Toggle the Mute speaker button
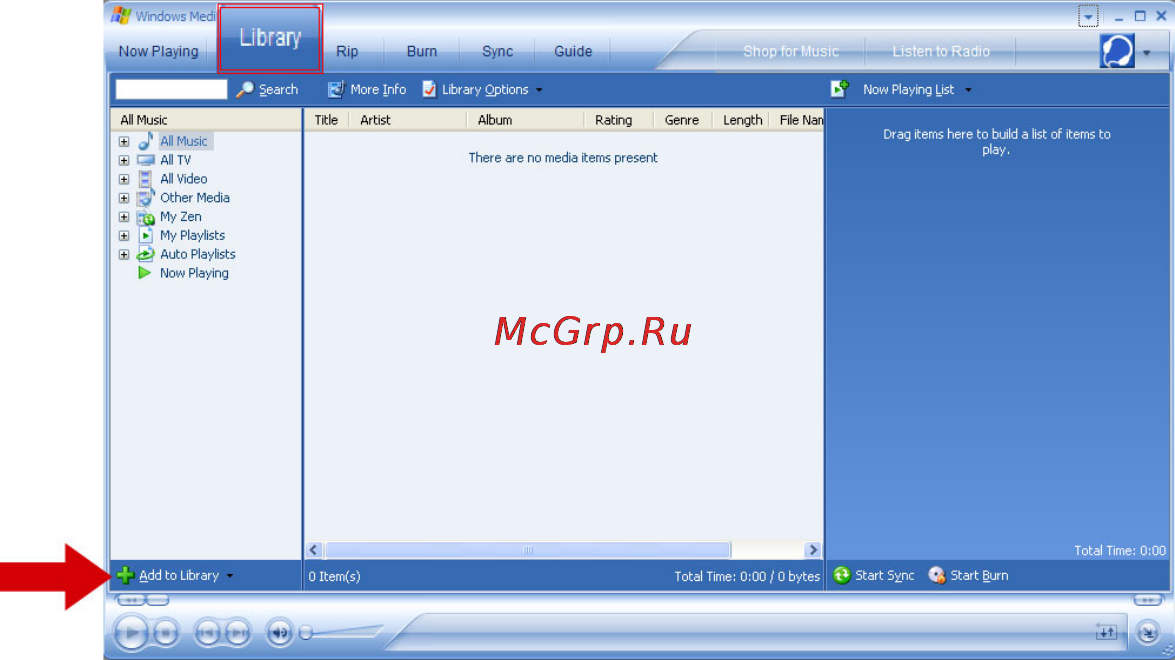 click(280, 633)
